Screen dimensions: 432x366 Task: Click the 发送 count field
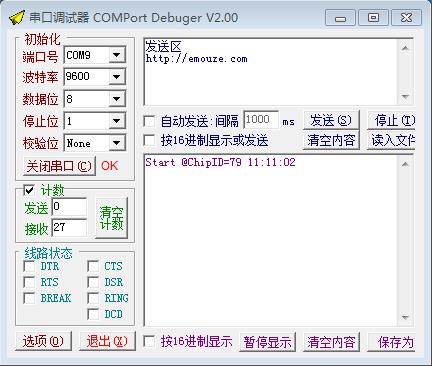tap(69, 207)
